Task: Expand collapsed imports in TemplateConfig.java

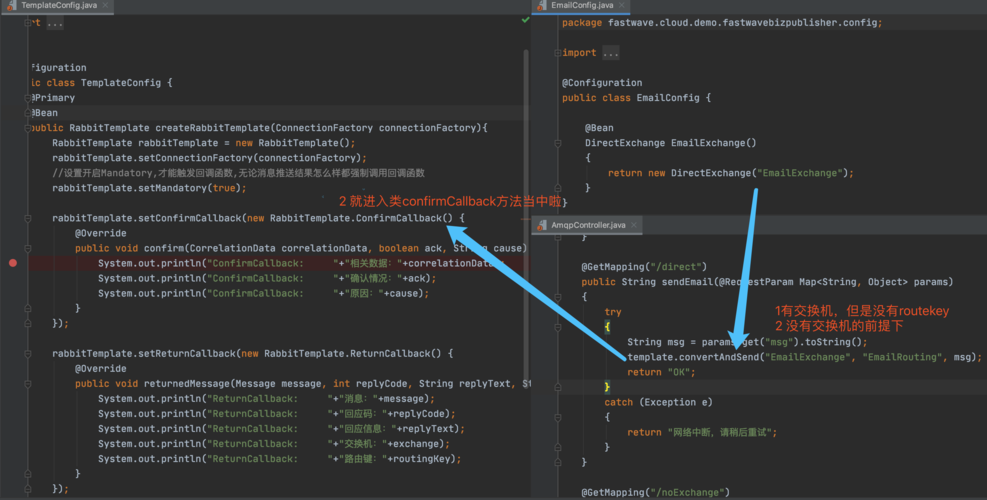Action: coord(54,23)
